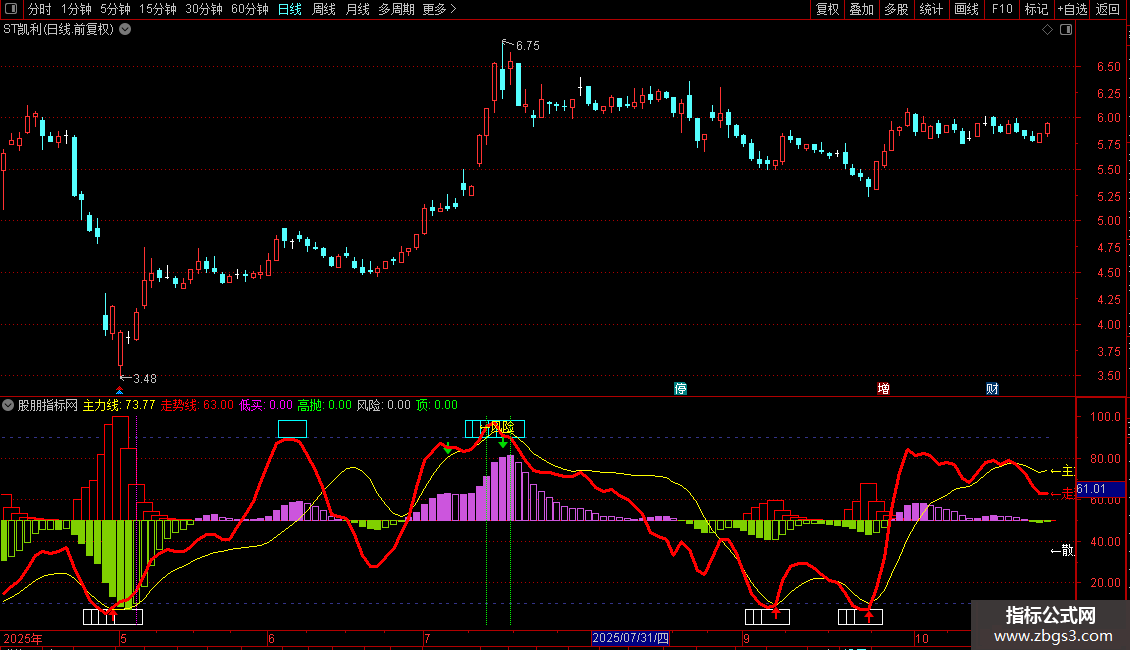Switch to 日线 daily chart tab

(x=289, y=9)
